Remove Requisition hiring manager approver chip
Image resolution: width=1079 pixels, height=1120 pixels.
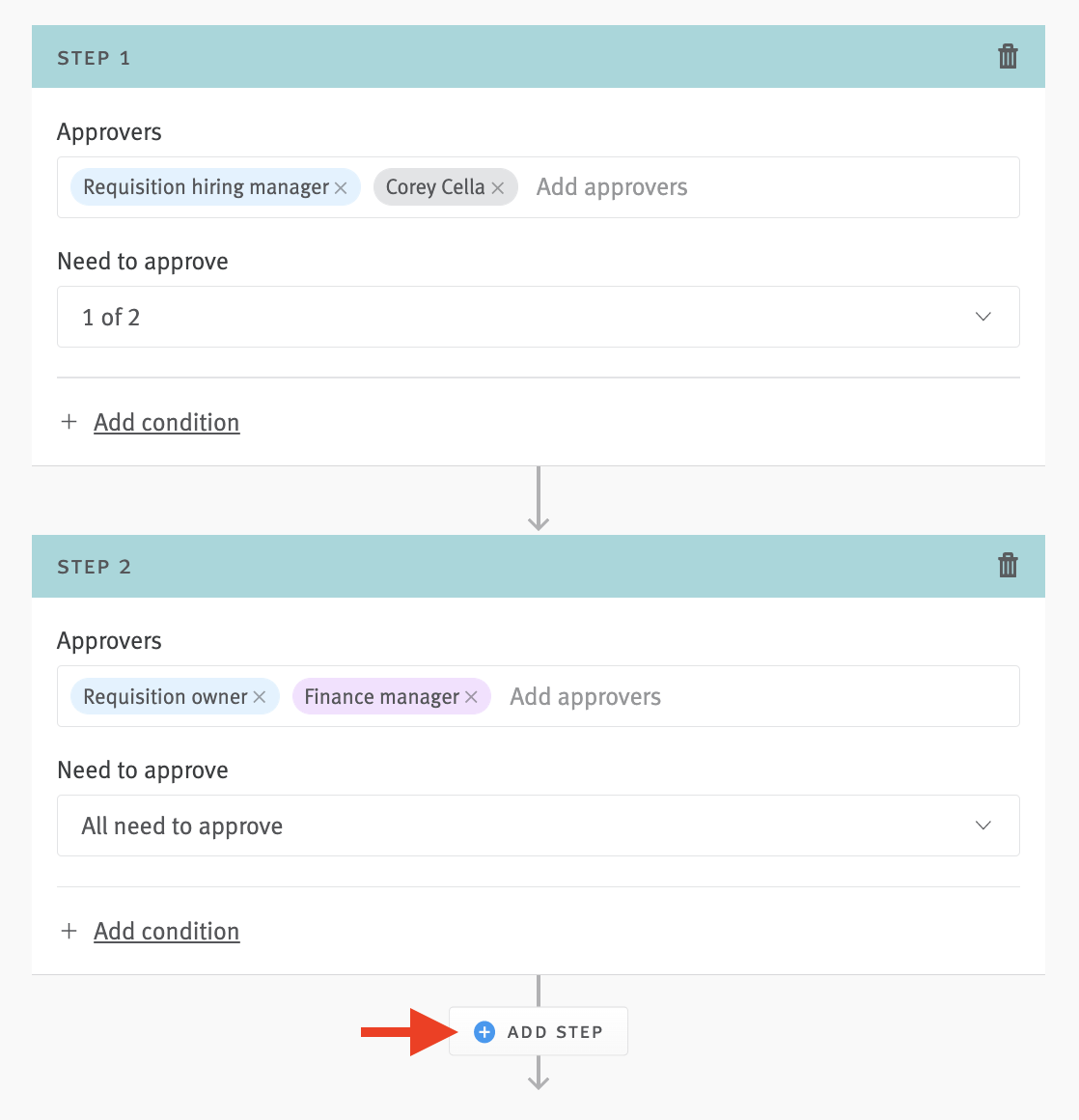(x=341, y=188)
